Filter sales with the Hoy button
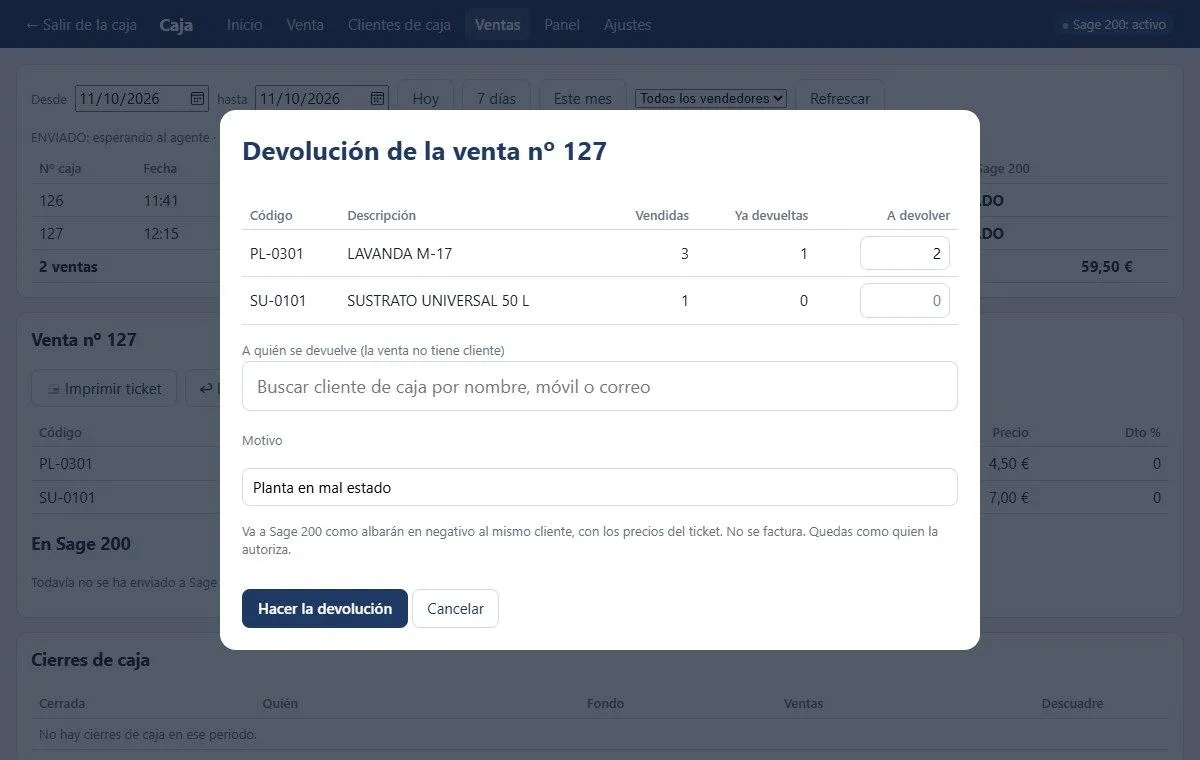Viewport: 1200px width, 760px height. click(426, 98)
